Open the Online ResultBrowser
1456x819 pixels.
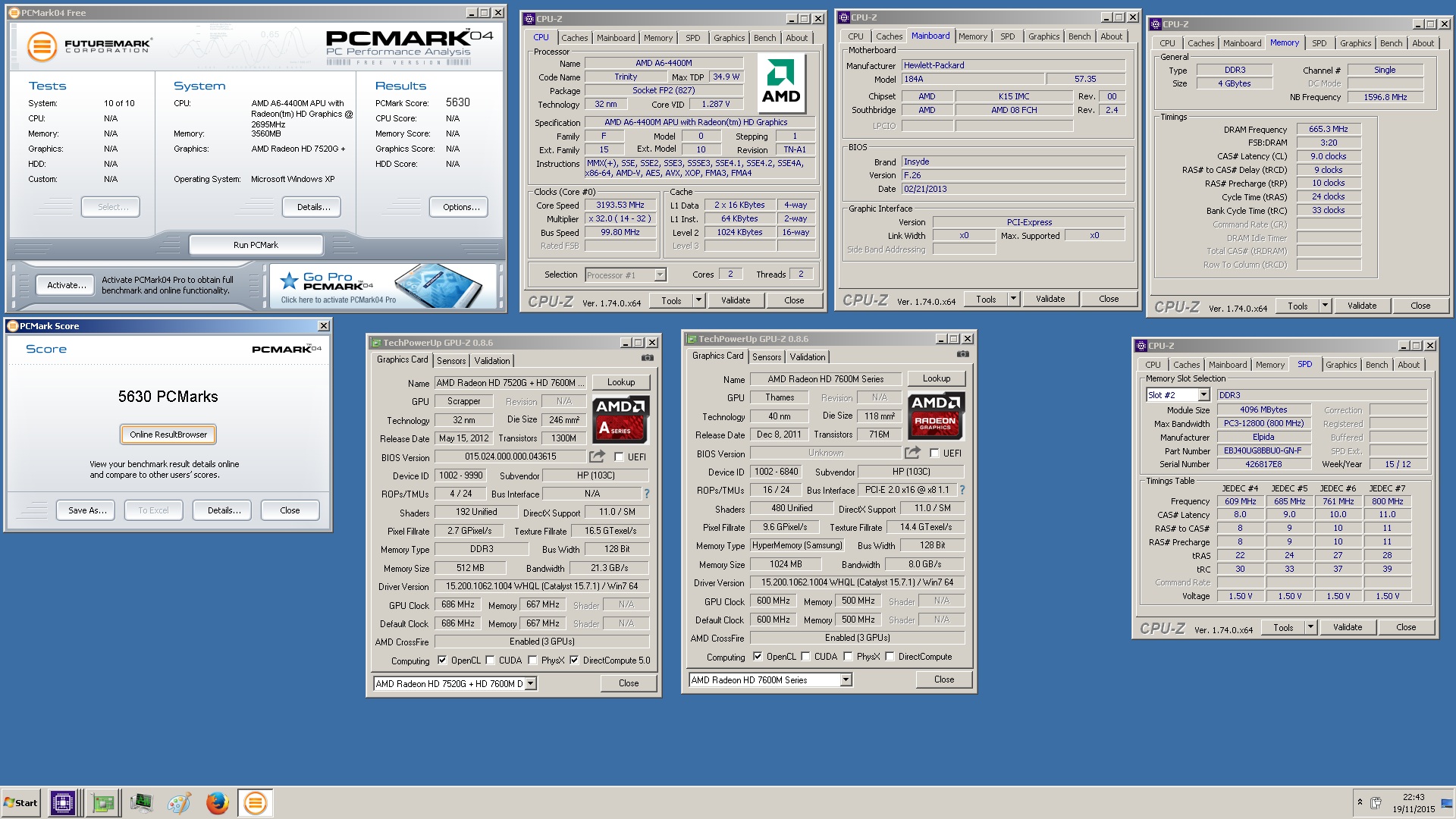click(x=168, y=435)
